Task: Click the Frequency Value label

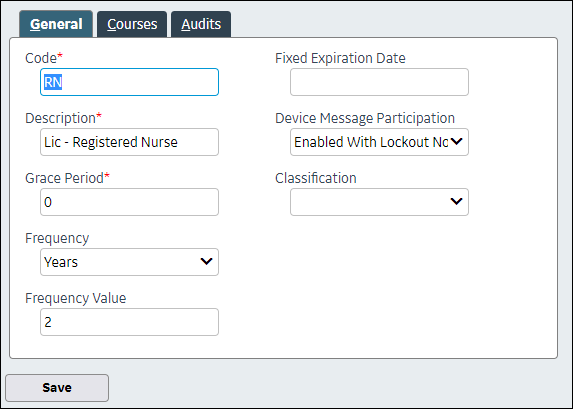Action: click(x=76, y=298)
